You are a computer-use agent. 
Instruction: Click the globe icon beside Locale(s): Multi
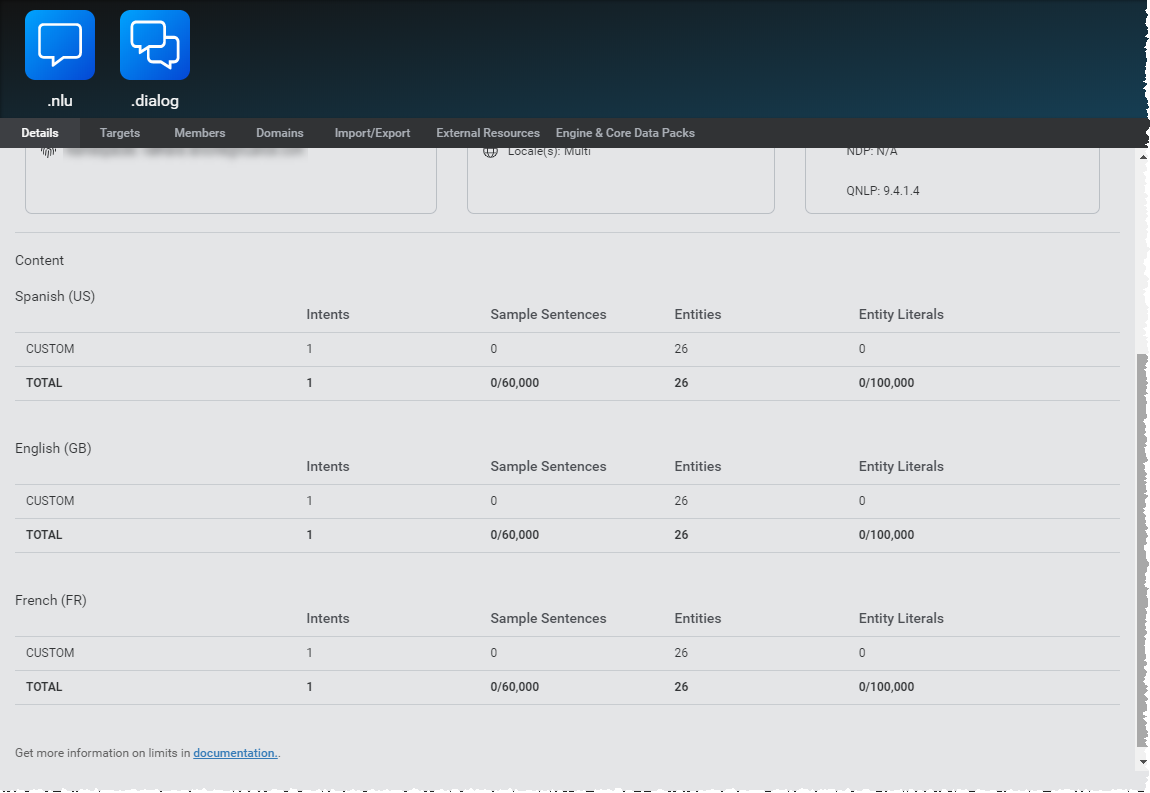point(490,151)
